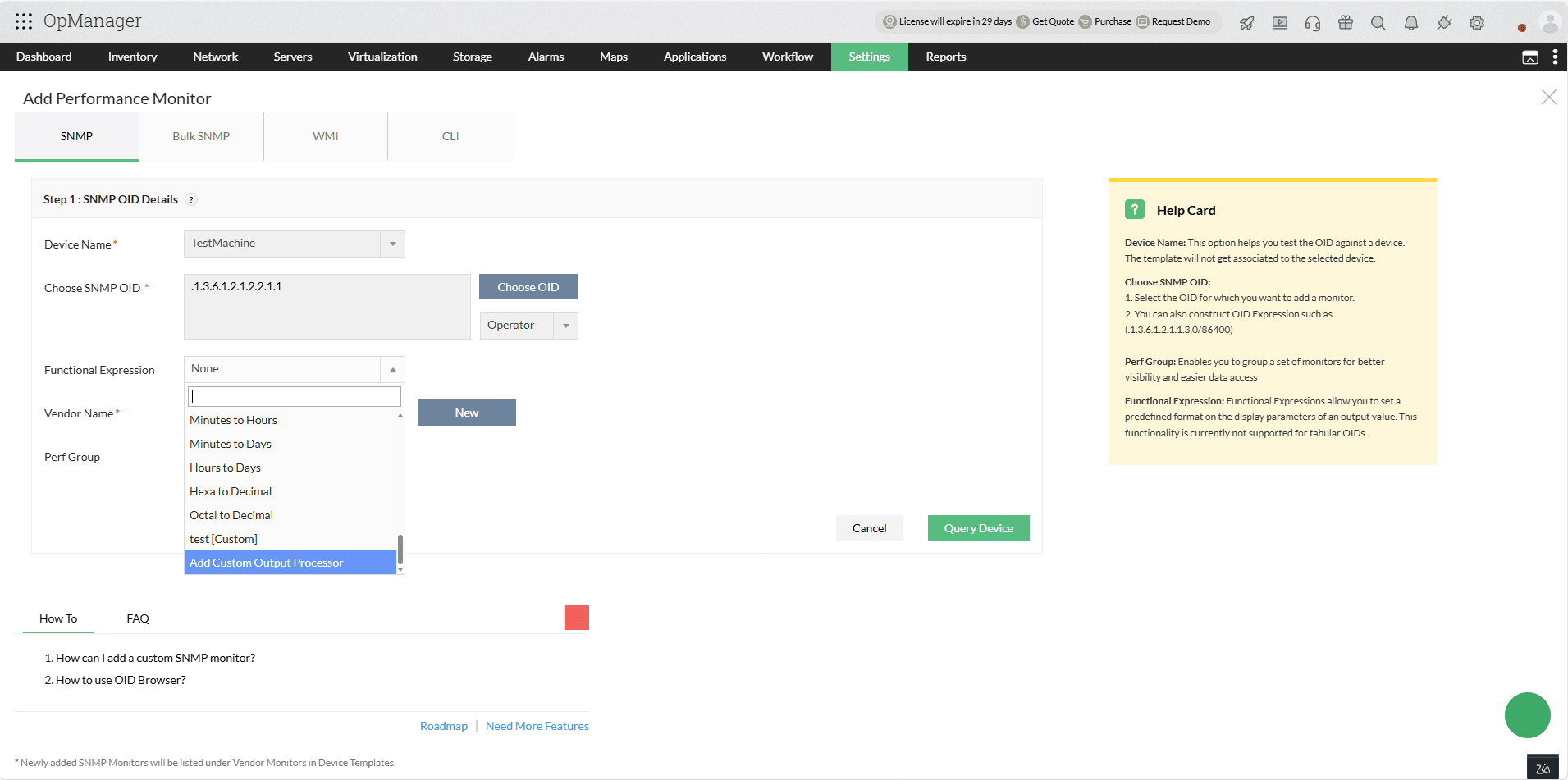Switch to the WMI tab
The width and height of the screenshot is (1568, 780).
point(326,136)
